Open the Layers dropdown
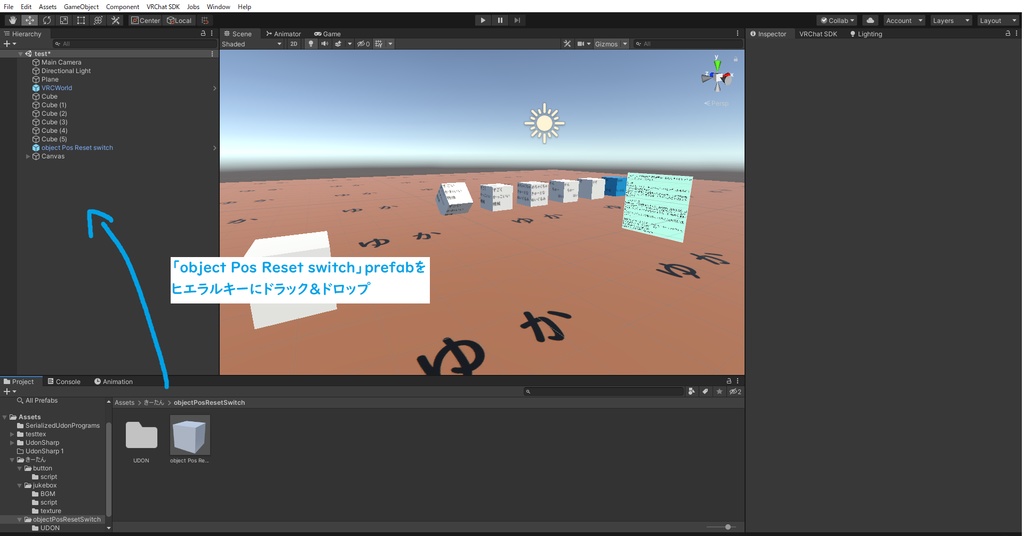 (x=950, y=20)
